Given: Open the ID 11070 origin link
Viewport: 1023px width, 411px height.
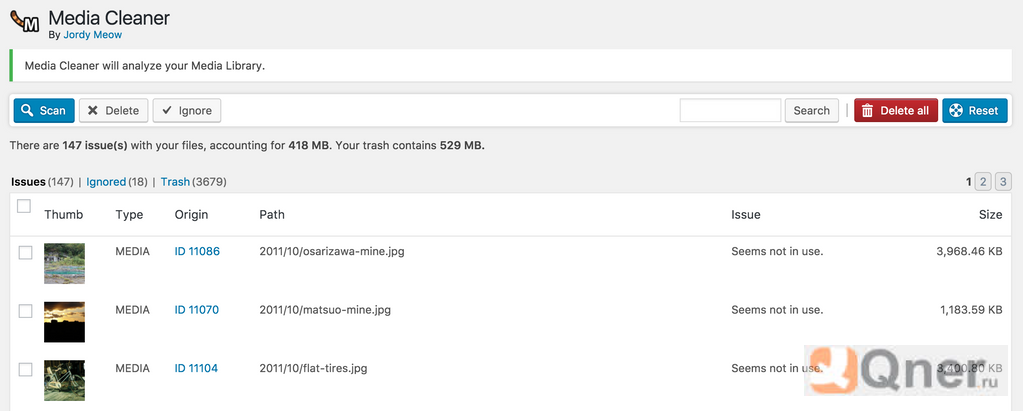Looking at the screenshot, I should click(197, 310).
